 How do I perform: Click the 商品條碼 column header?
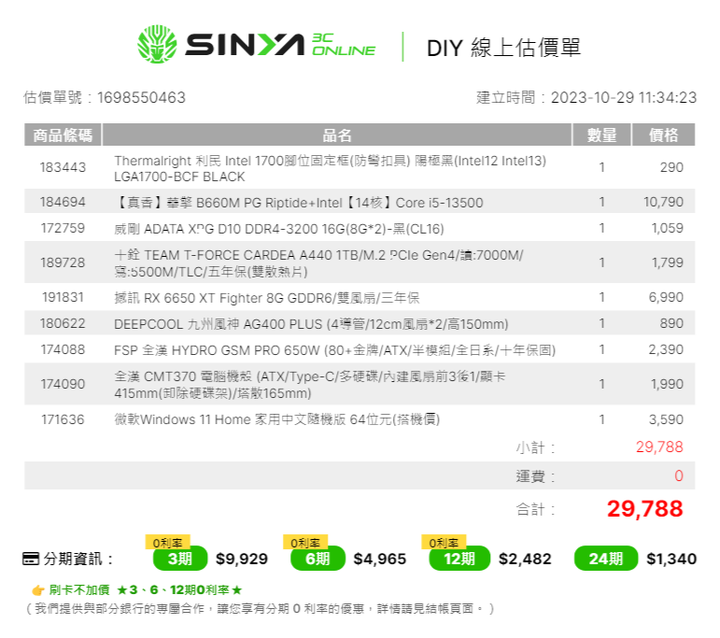click(x=63, y=135)
